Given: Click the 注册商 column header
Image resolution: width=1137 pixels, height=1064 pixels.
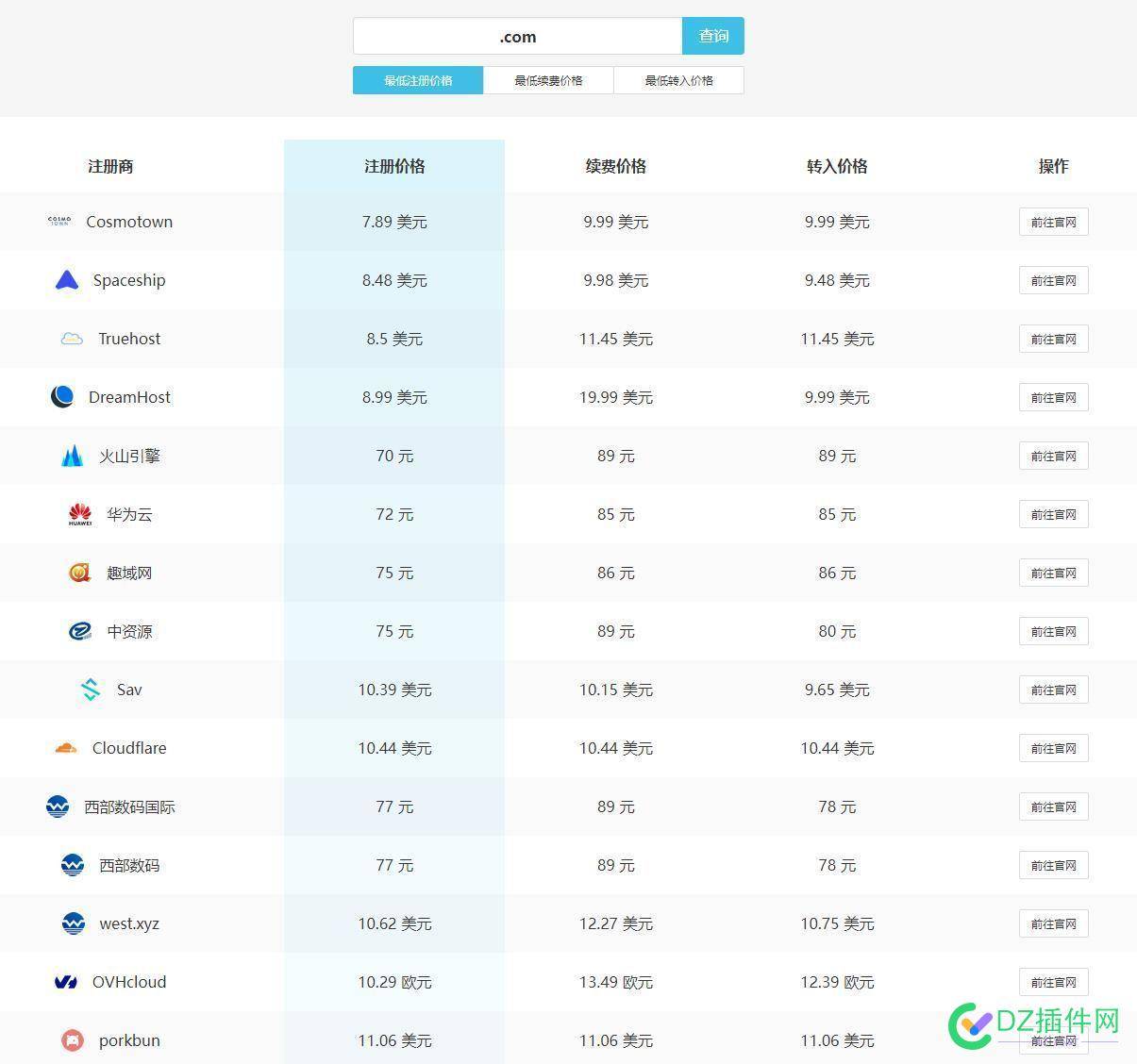Looking at the screenshot, I should coord(110,166).
